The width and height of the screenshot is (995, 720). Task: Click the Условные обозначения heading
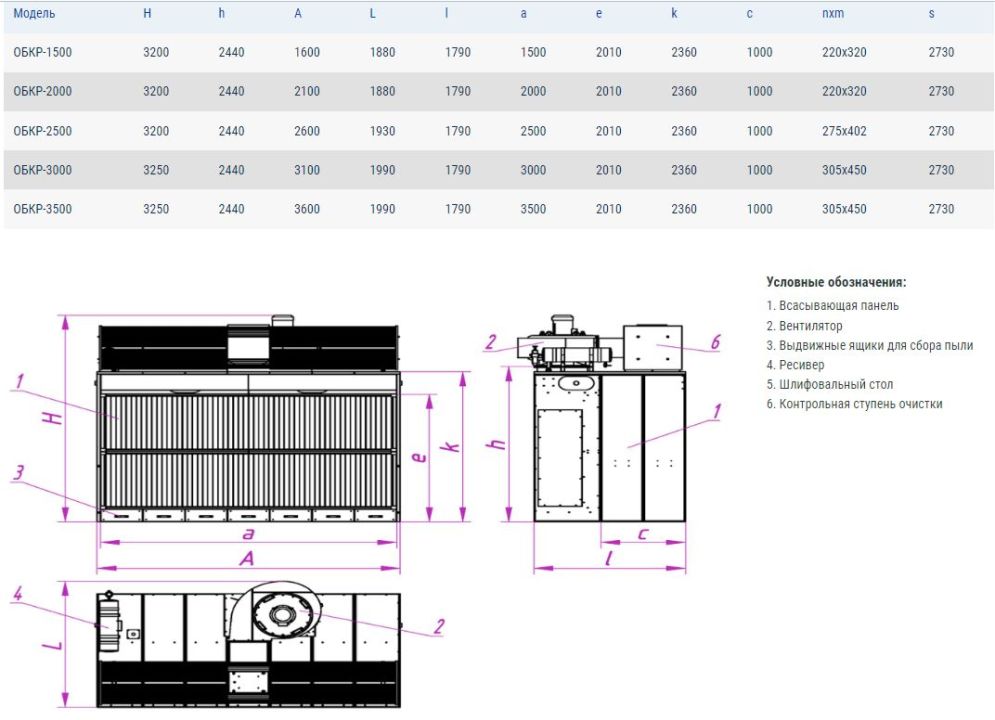[836, 282]
